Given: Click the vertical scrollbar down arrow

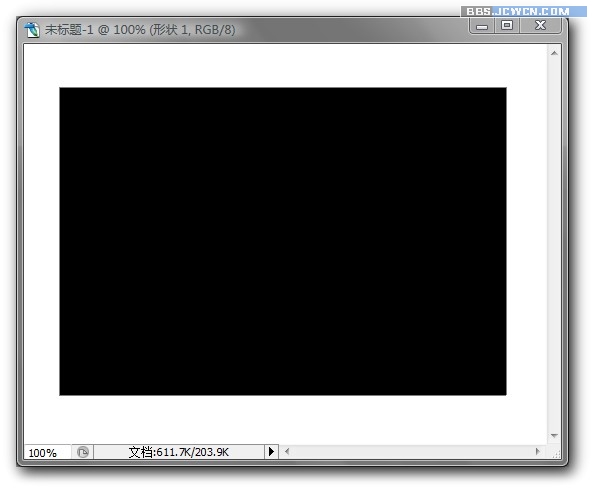Looking at the screenshot, I should click(x=554, y=436).
